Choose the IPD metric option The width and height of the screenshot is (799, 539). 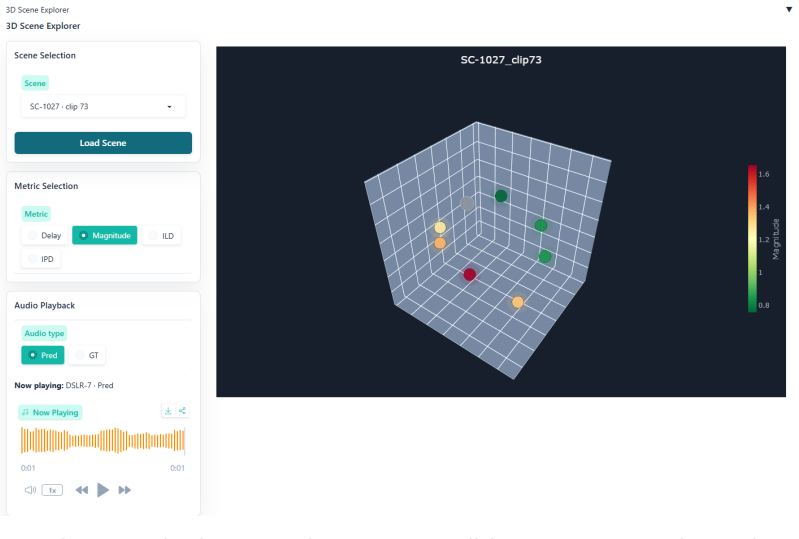click(x=41, y=259)
